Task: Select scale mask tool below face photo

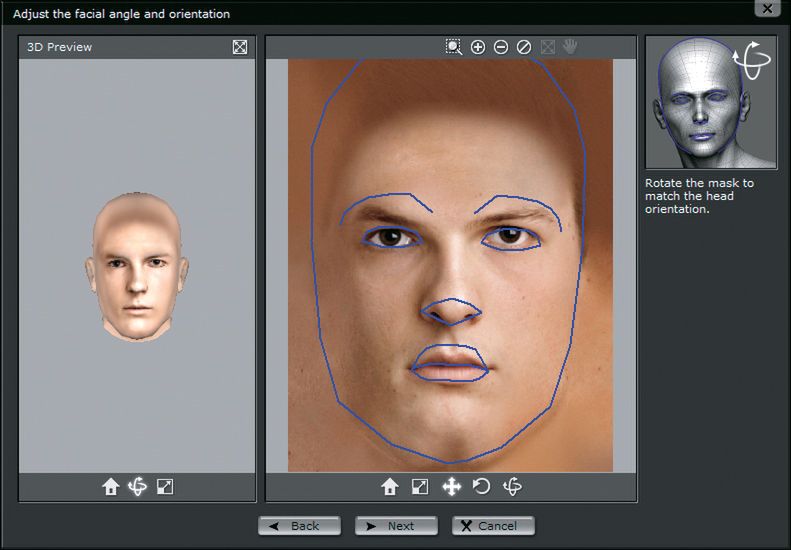Action: (421, 487)
